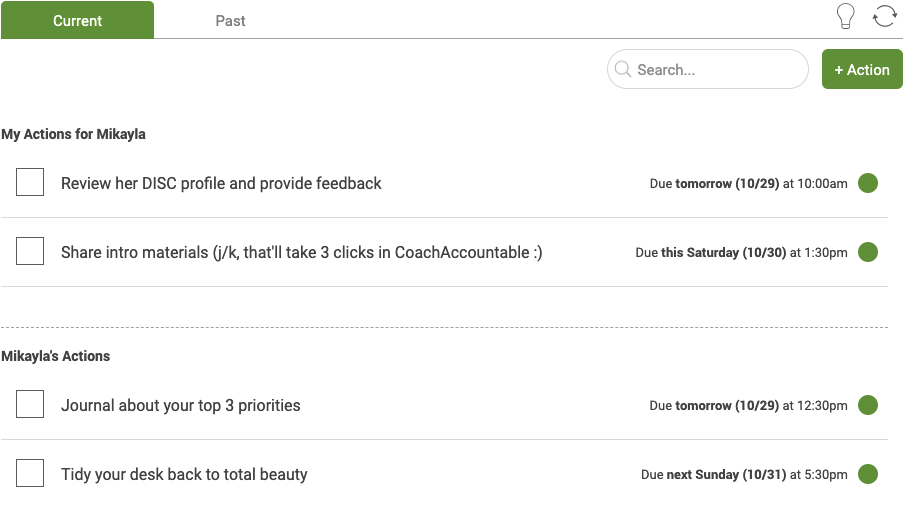
Task: Open the Review her DISC profile action text
Action: tap(221, 183)
